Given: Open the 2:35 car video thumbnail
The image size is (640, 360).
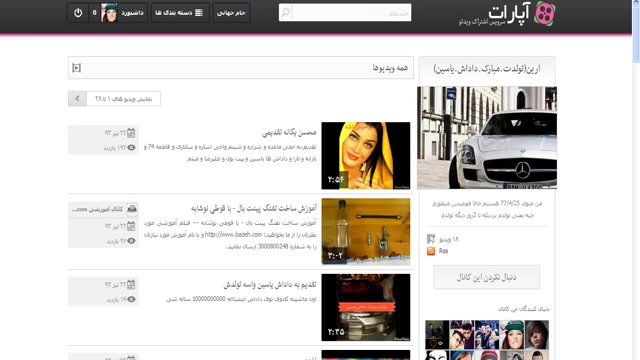Looking at the screenshot, I should tap(366, 307).
